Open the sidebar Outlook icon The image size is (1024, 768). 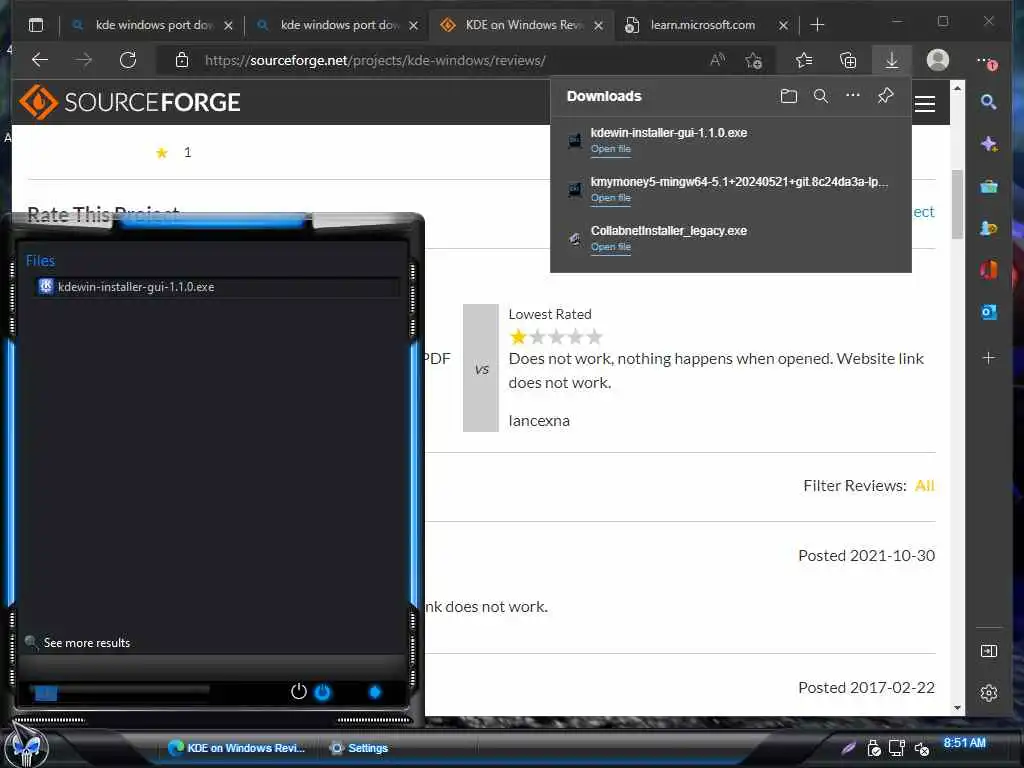coord(989,312)
